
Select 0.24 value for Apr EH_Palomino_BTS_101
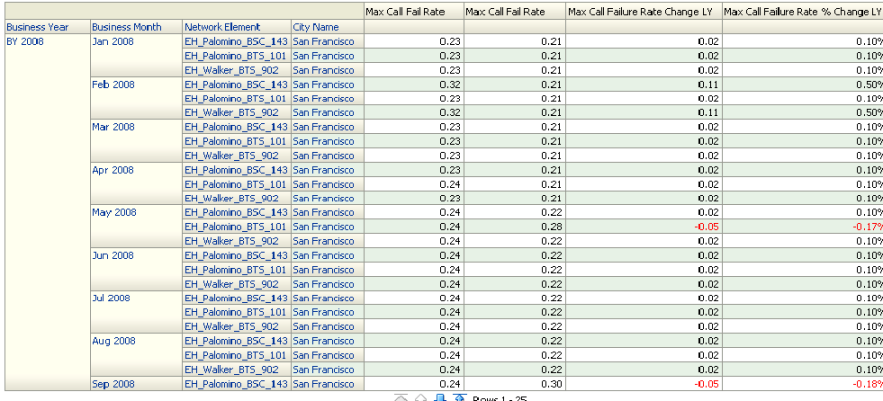pos(451,184)
